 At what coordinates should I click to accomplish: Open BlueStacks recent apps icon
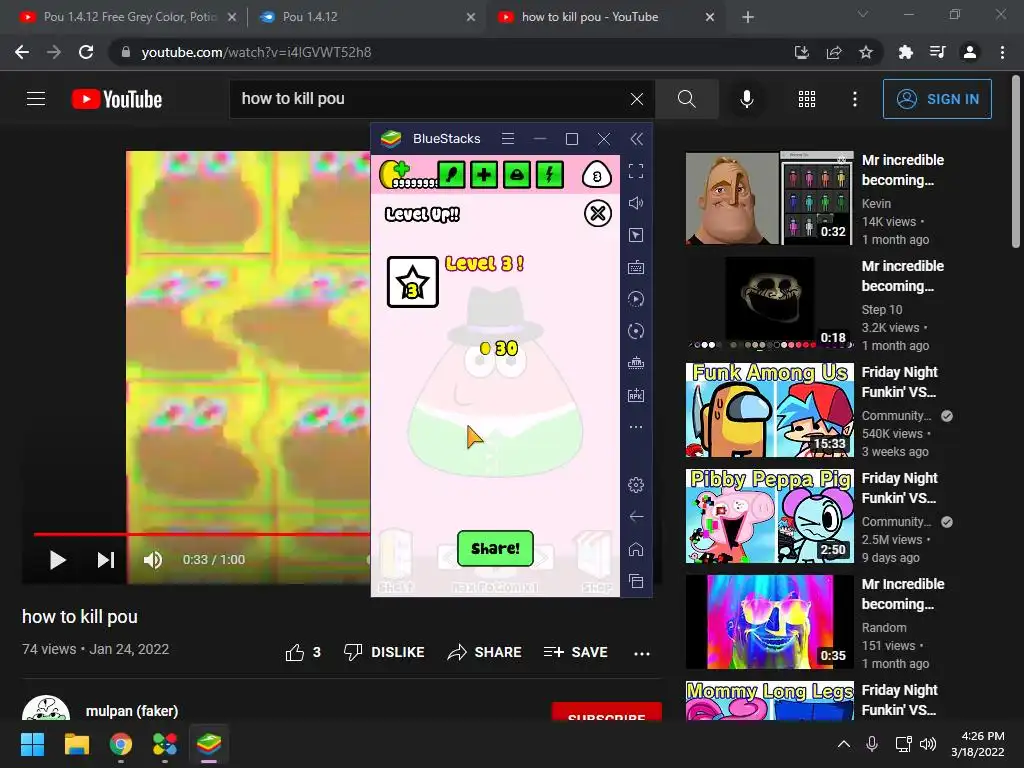tap(636, 581)
